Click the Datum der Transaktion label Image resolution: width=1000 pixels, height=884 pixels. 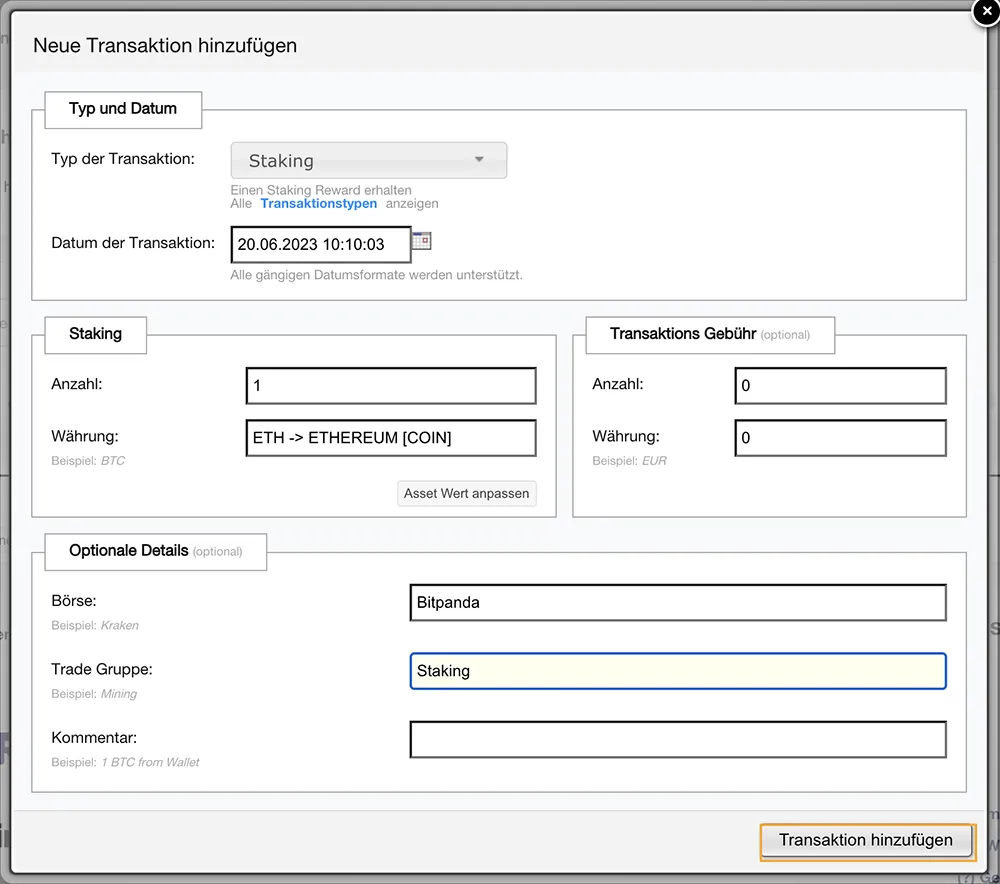[133, 243]
